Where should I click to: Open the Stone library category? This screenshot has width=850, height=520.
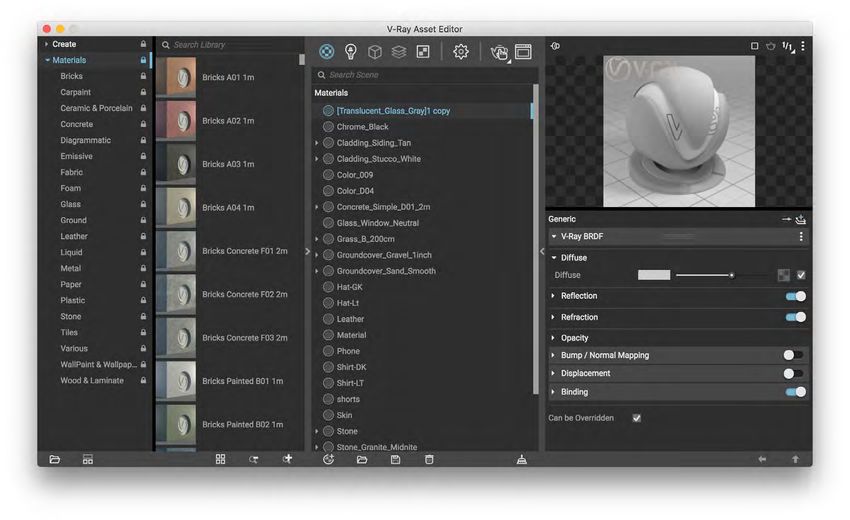[70, 317]
